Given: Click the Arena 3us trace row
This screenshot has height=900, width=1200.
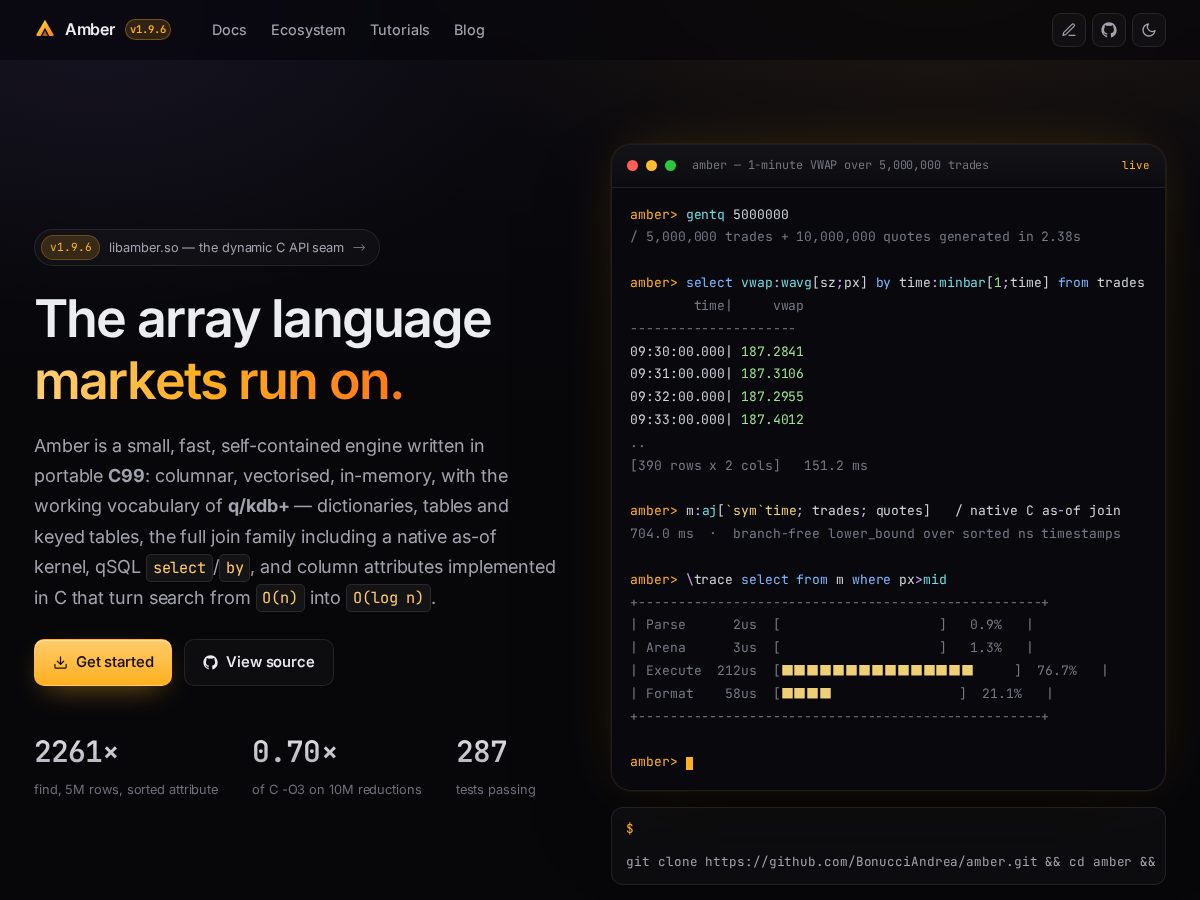Looking at the screenshot, I should [832, 648].
